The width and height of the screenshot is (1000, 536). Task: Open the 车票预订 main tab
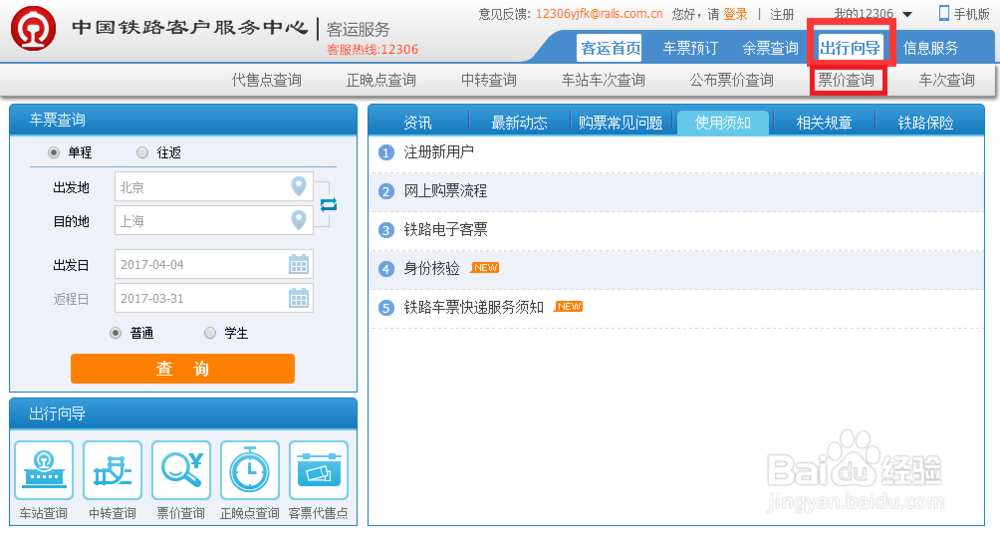click(691, 48)
